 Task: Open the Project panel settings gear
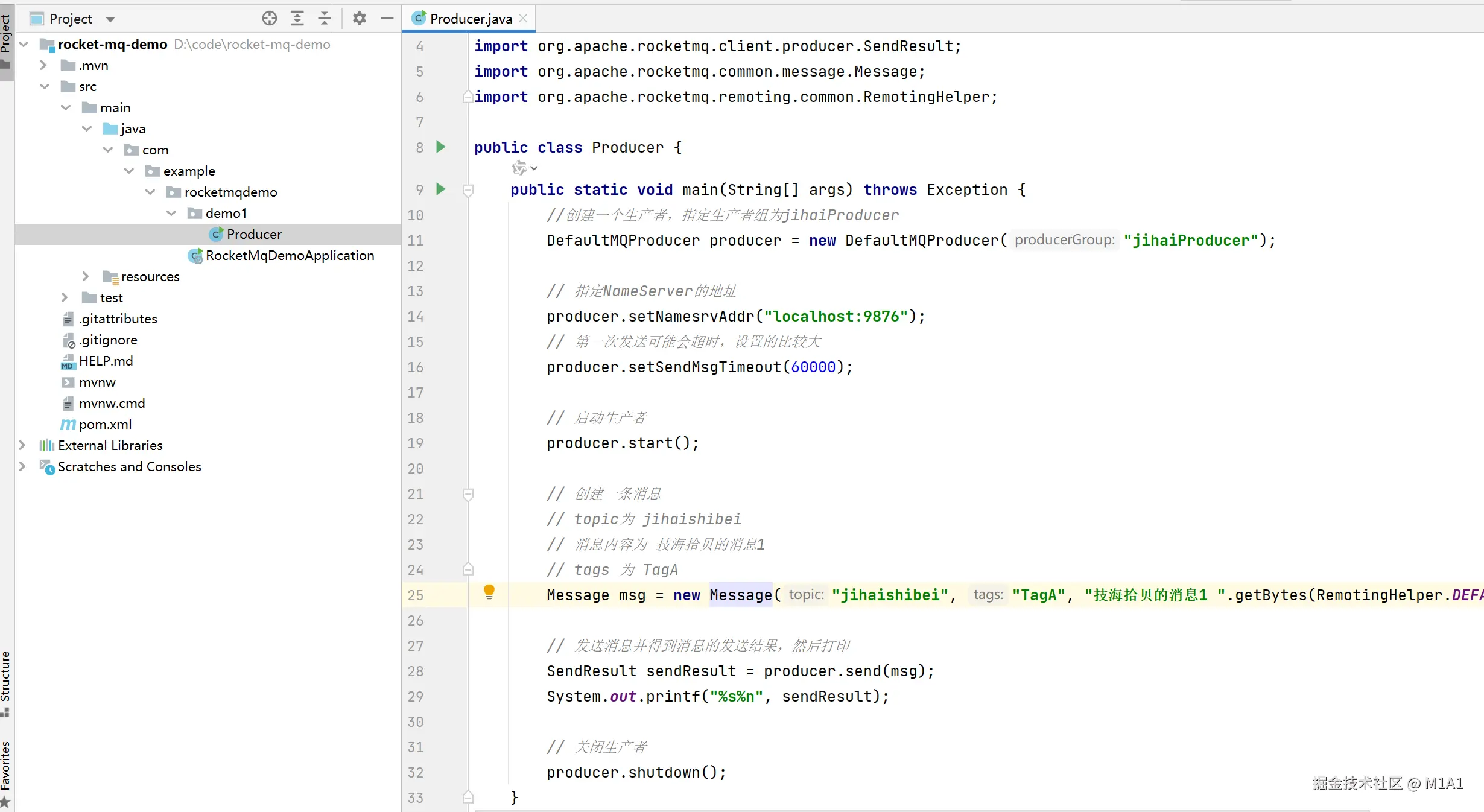pos(360,19)
